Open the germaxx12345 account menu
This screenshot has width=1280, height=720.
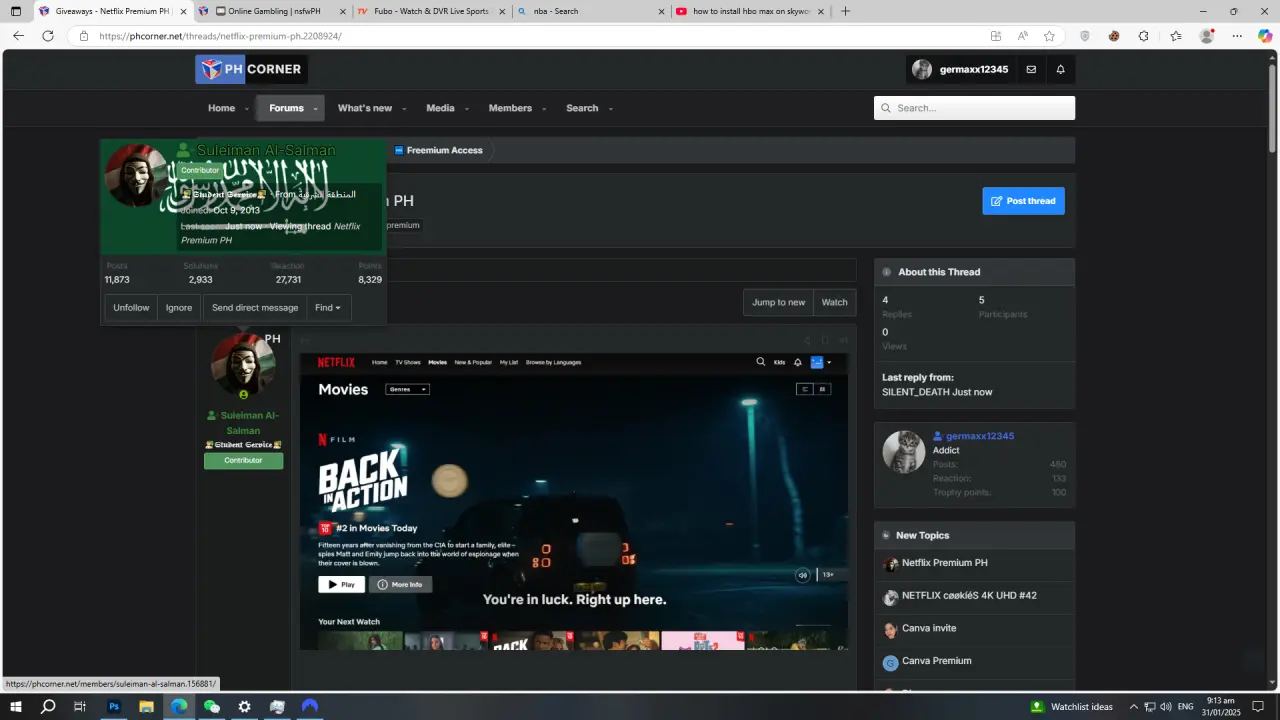pos(960,70)
